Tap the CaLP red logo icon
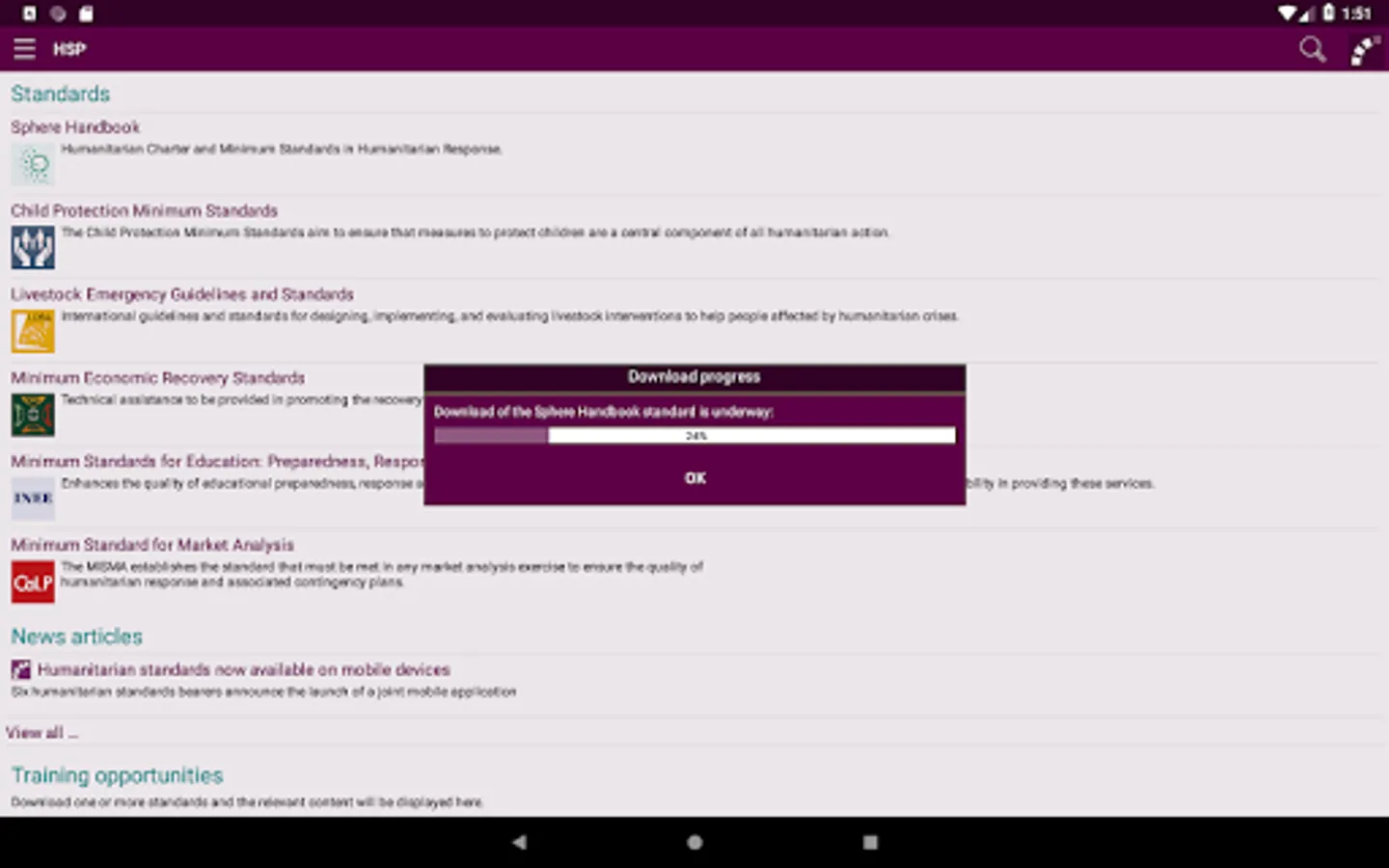1389x868 pixels. tap(33, 583)
